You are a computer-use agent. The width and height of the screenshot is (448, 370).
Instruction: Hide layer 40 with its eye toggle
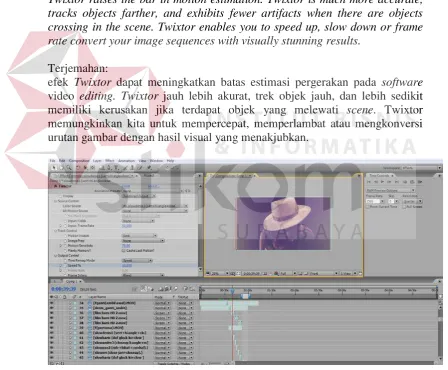[52, 333]
